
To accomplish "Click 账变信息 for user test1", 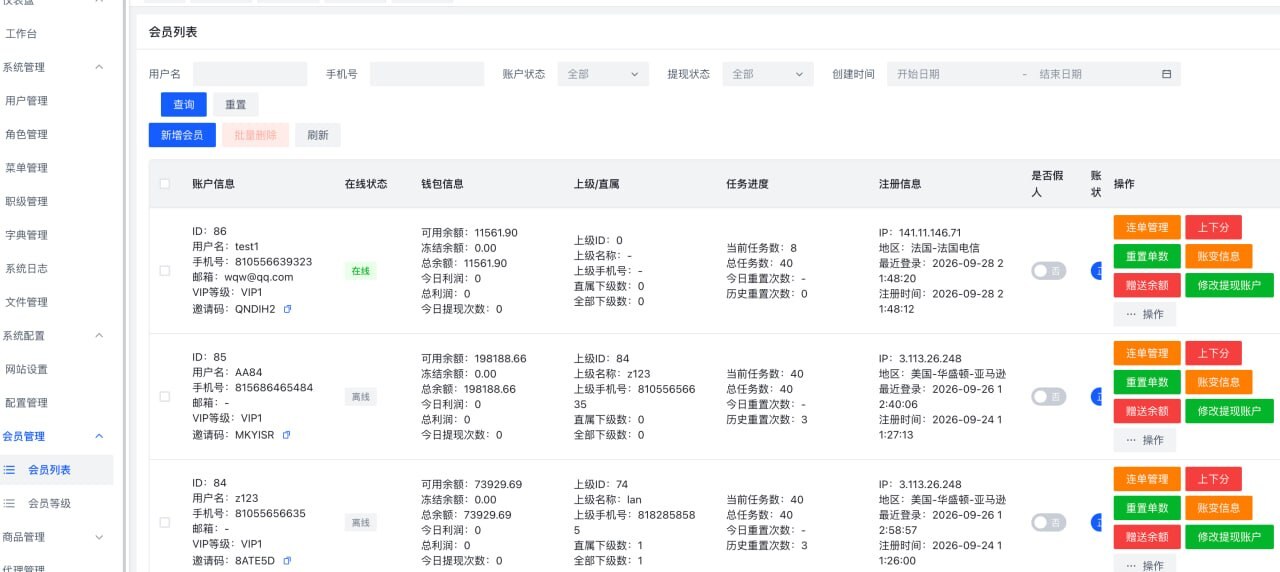I will tap(1219, 256).
